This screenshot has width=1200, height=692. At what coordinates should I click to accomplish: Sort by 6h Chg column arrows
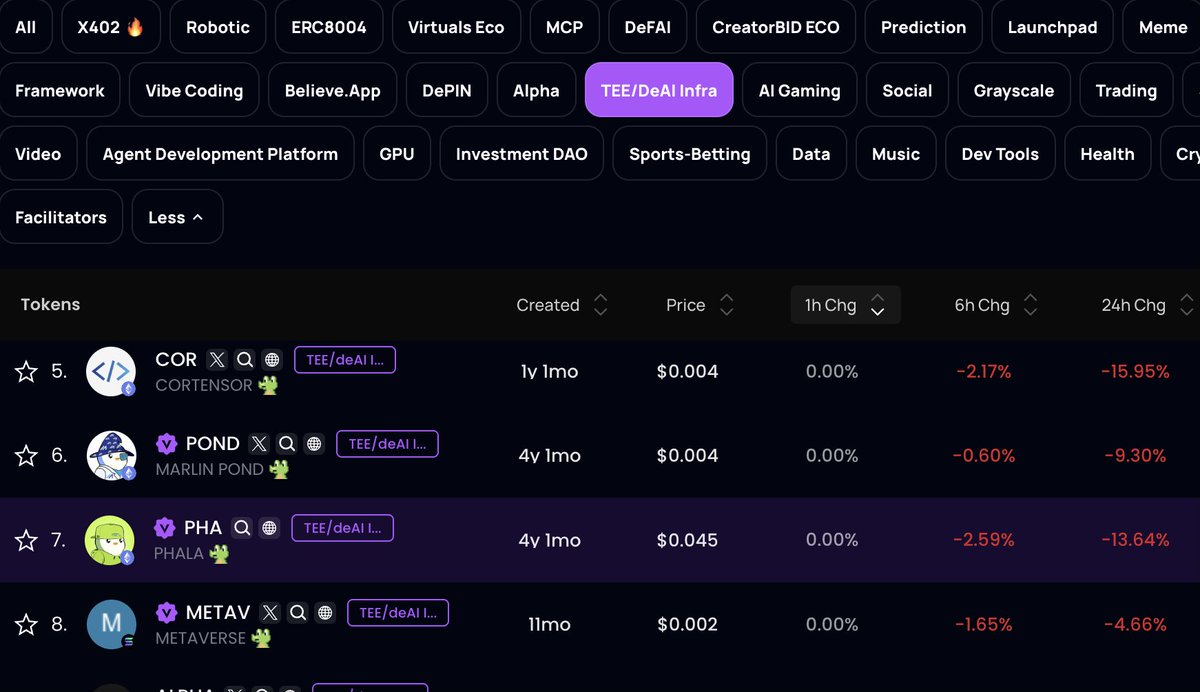click(1031, 305)
